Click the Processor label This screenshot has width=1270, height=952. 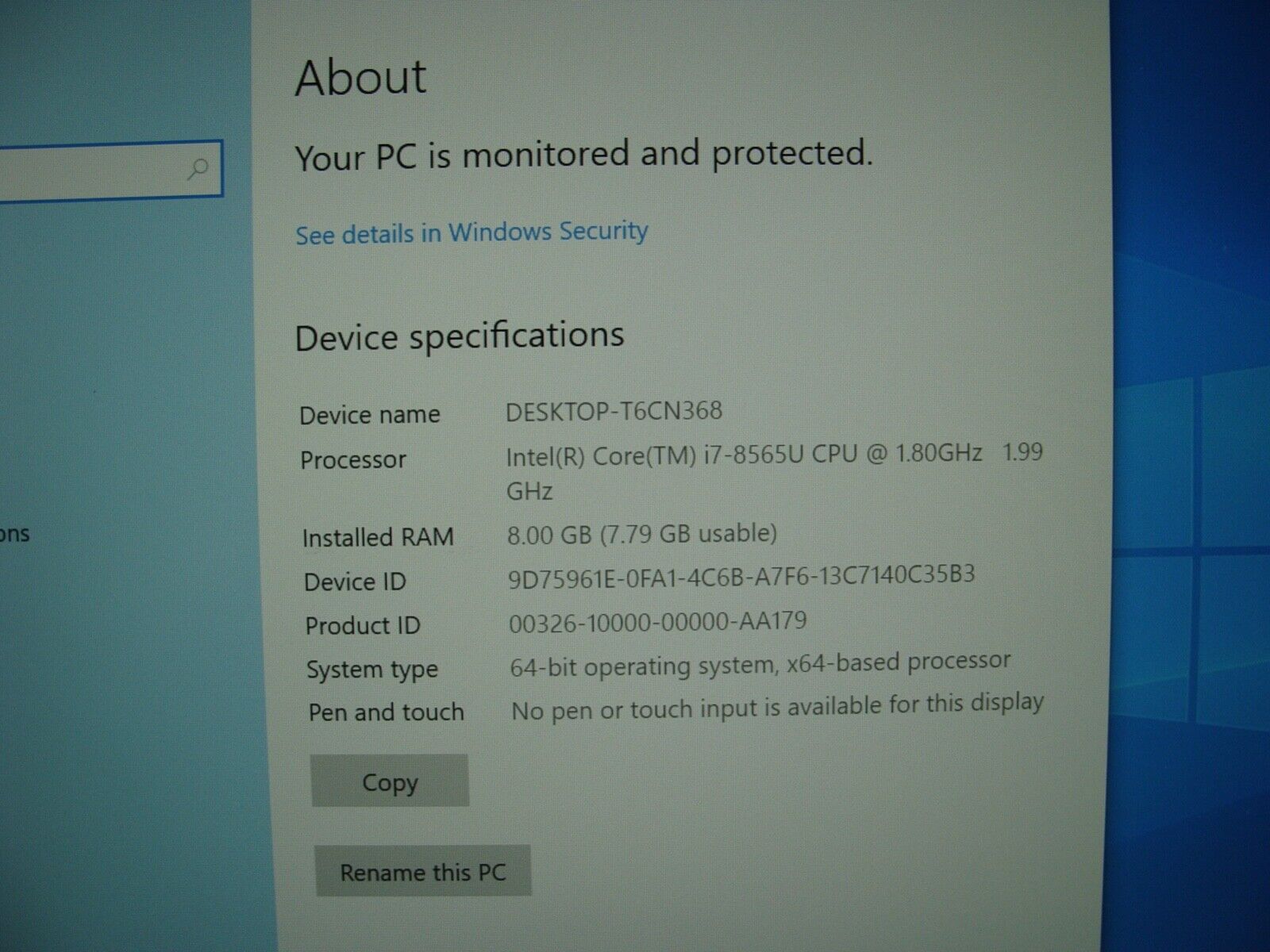coord(353,459)
